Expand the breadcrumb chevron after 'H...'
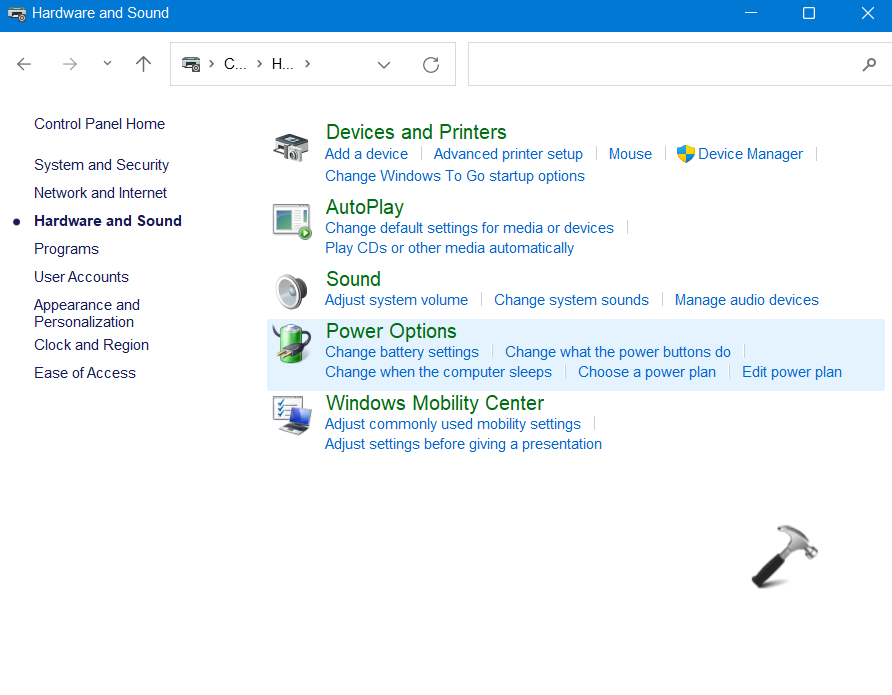 click(x=307, y=64)
